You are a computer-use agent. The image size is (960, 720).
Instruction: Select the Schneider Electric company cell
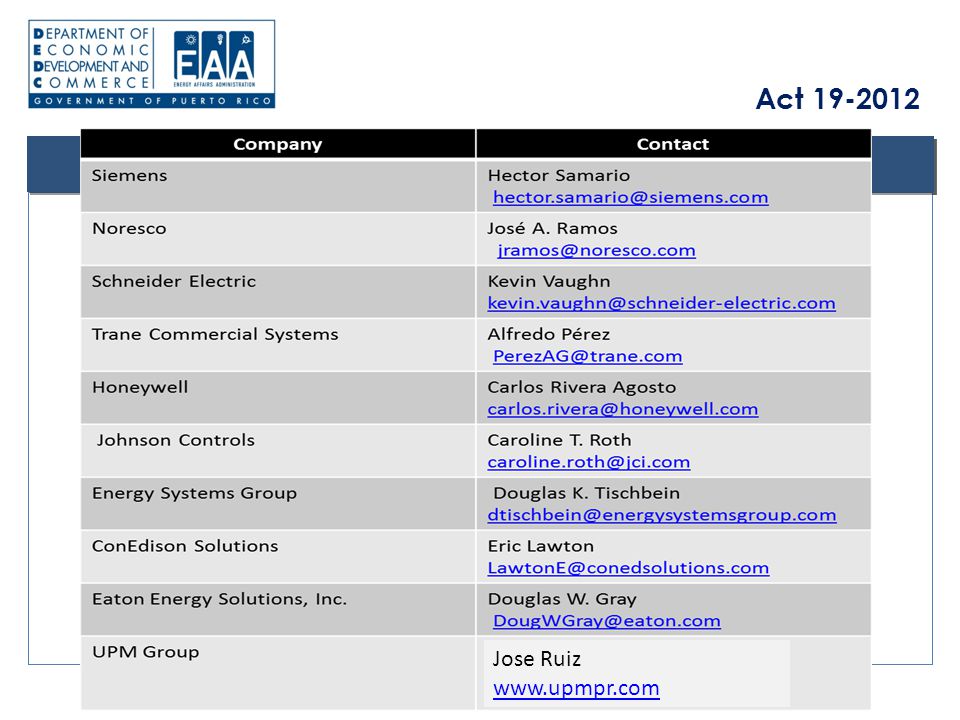point(278,292)
